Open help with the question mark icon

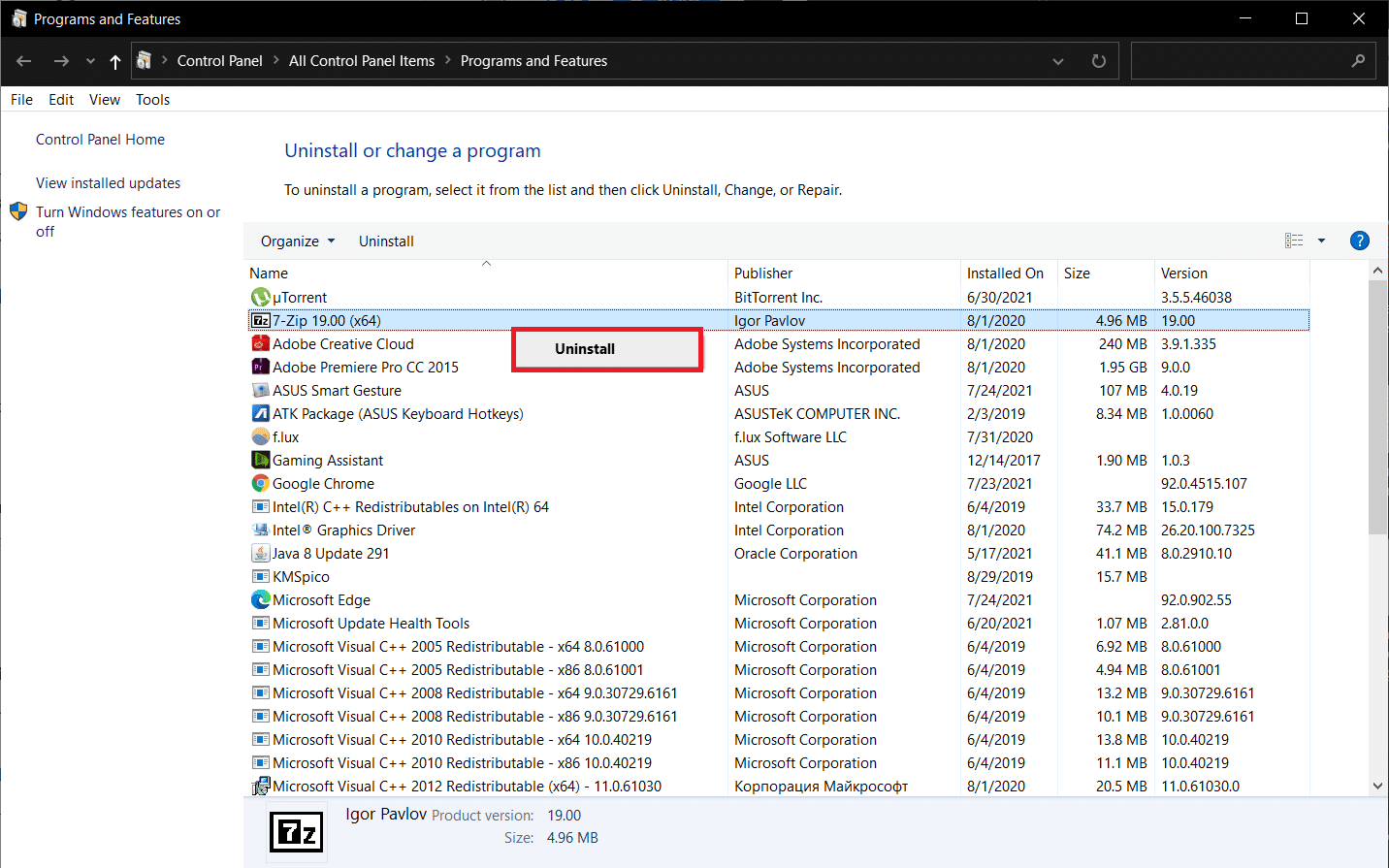coord(1359,241)
